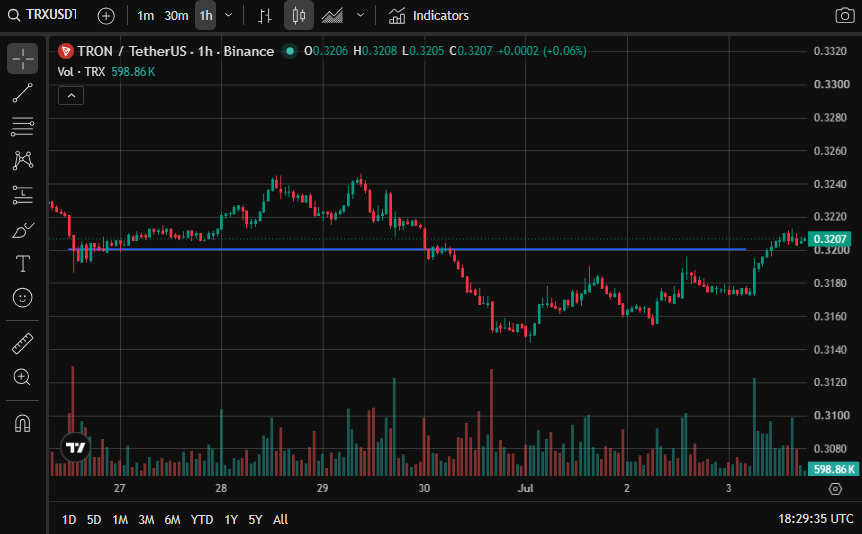Select the 3M date range
Image resolution: width=862 pixels, height=534 pixels.
click(146, 519)
